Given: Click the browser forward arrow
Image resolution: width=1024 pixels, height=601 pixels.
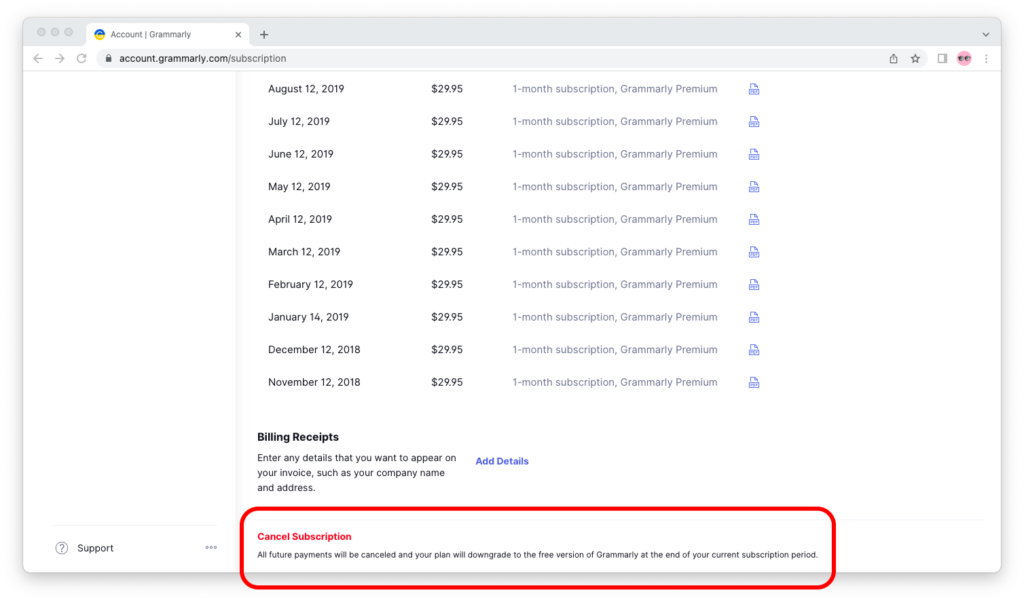Looking at the screenshot, I should [x=59, y=58].
